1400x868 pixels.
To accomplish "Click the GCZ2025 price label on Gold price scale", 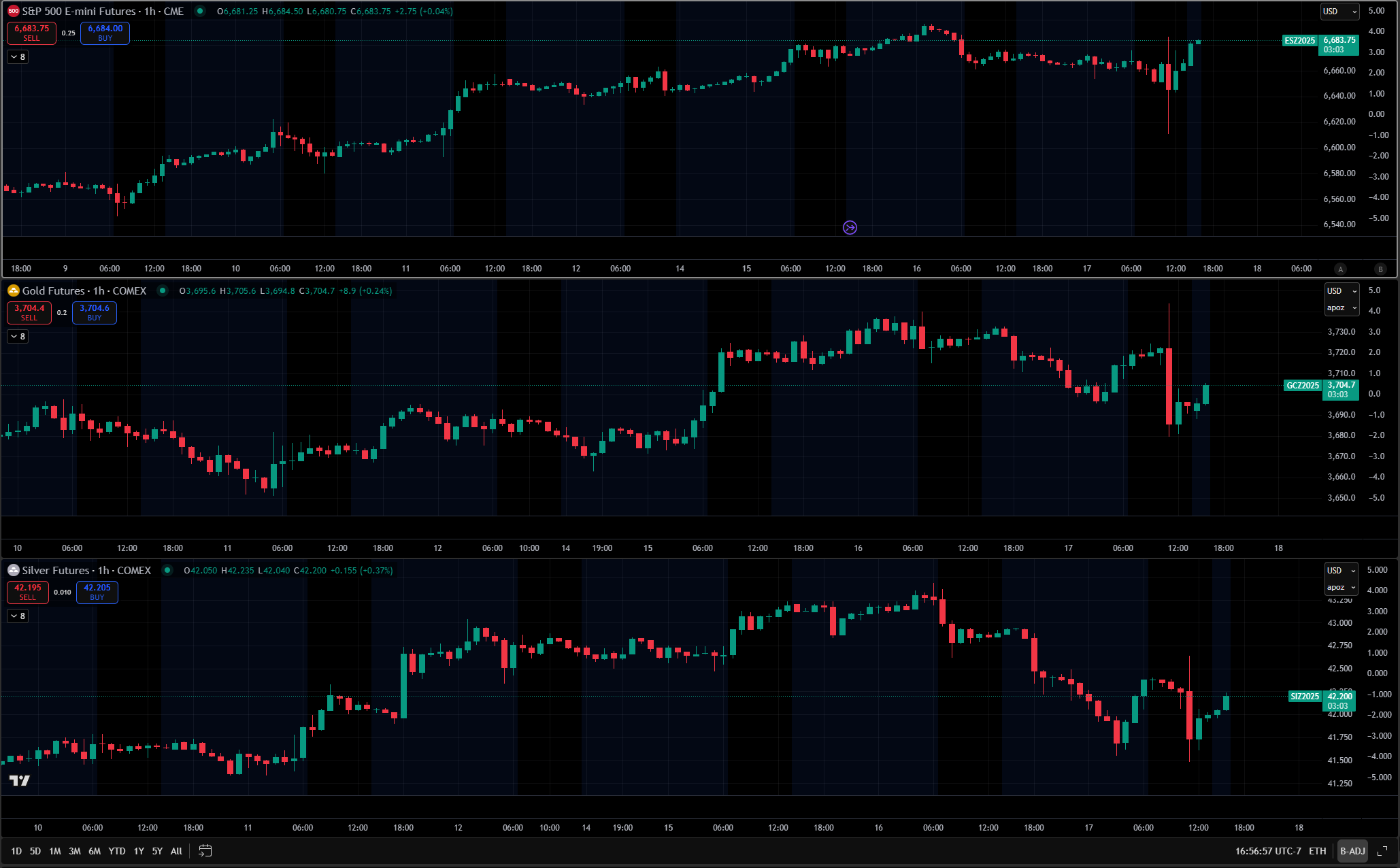I will [x=1302, y=386].
